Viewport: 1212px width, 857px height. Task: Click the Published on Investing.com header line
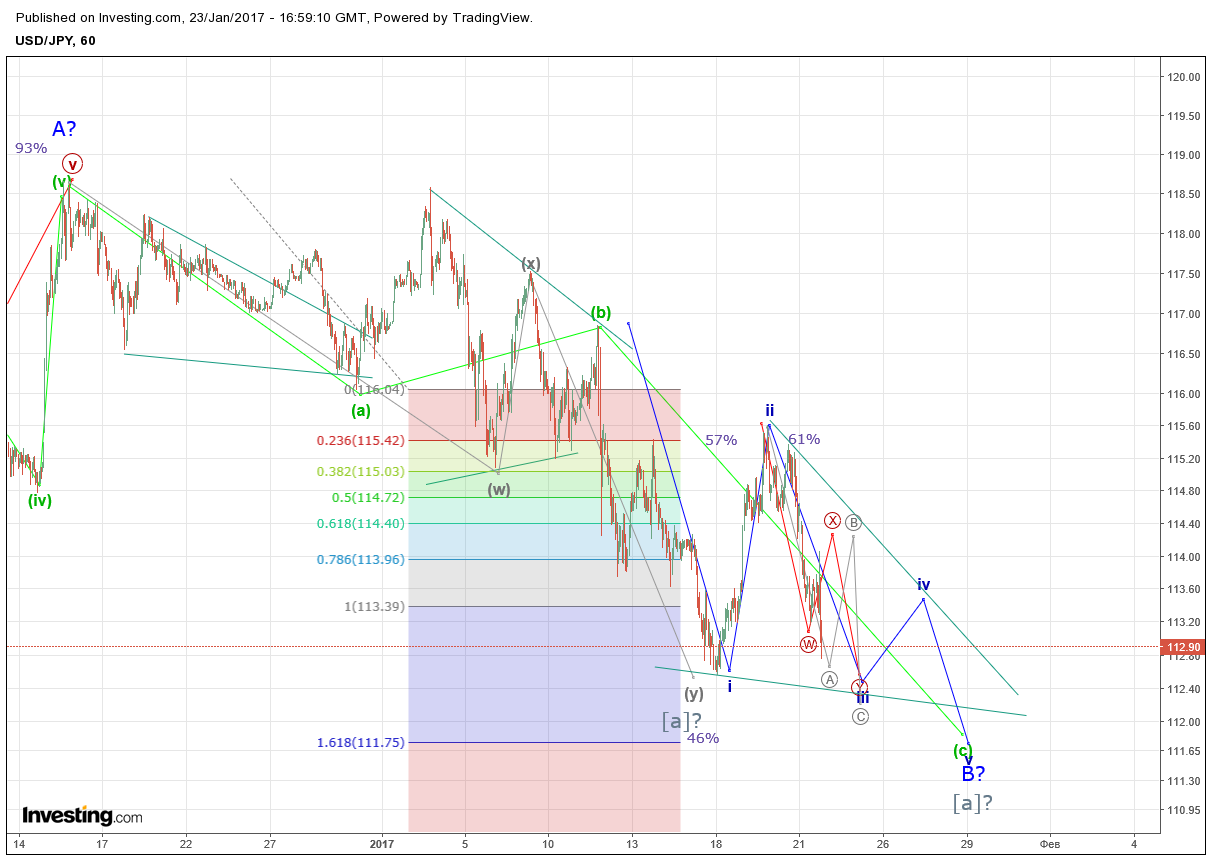point(275,17)
